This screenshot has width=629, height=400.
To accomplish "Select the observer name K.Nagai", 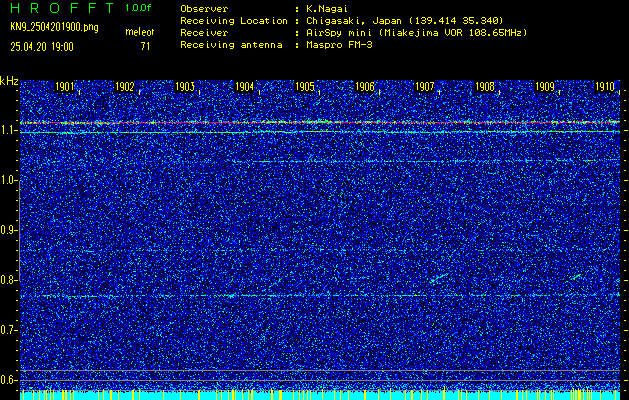I will point(327,8).
